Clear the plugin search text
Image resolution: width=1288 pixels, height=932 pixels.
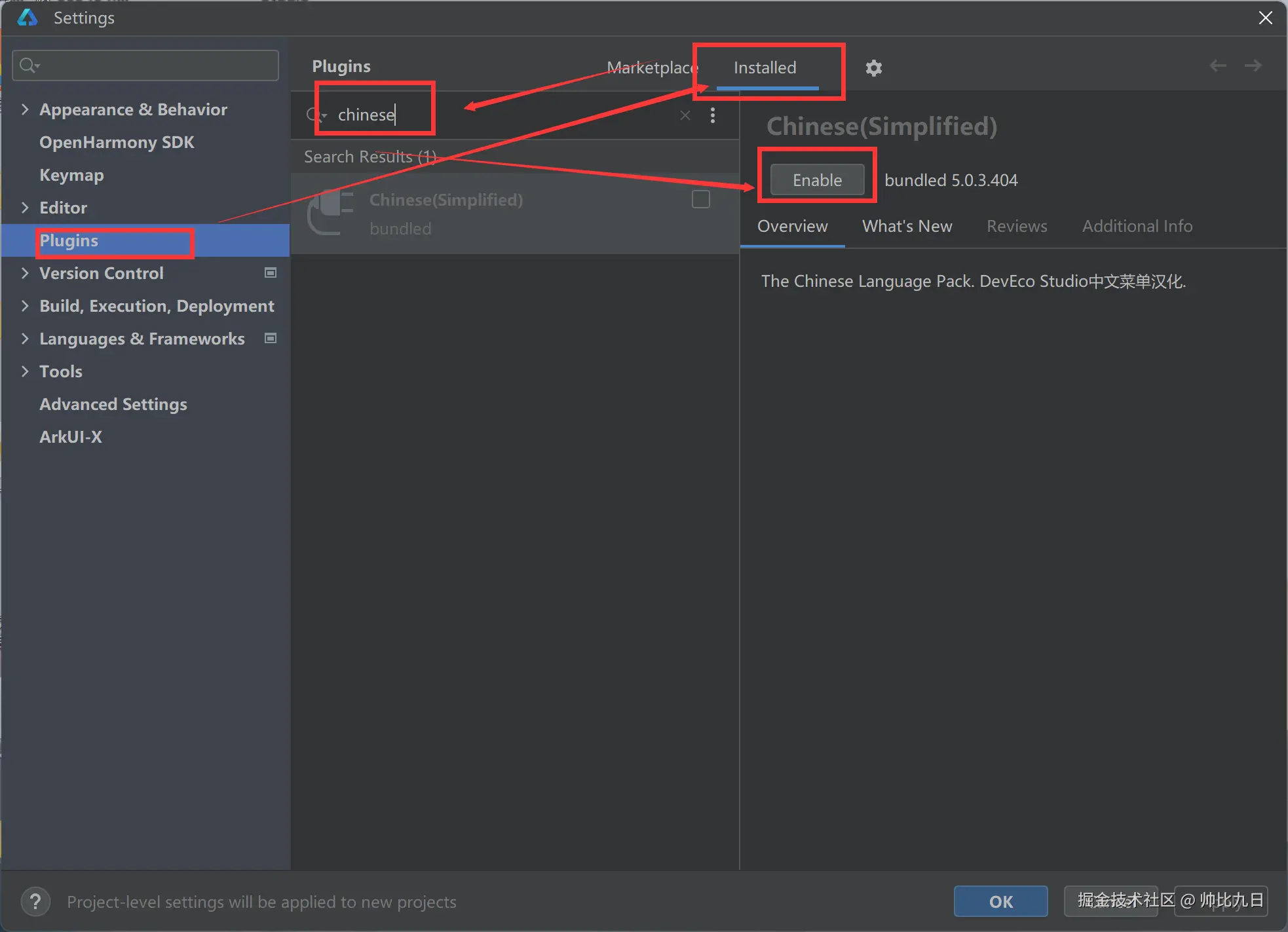pos(685,115)
